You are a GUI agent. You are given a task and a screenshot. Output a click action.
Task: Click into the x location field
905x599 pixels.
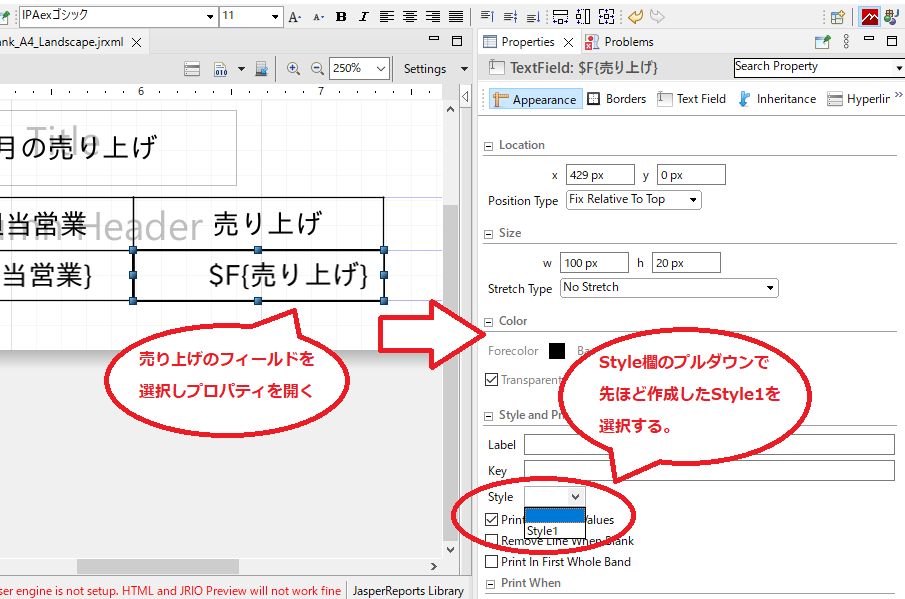tap(600, 175)
